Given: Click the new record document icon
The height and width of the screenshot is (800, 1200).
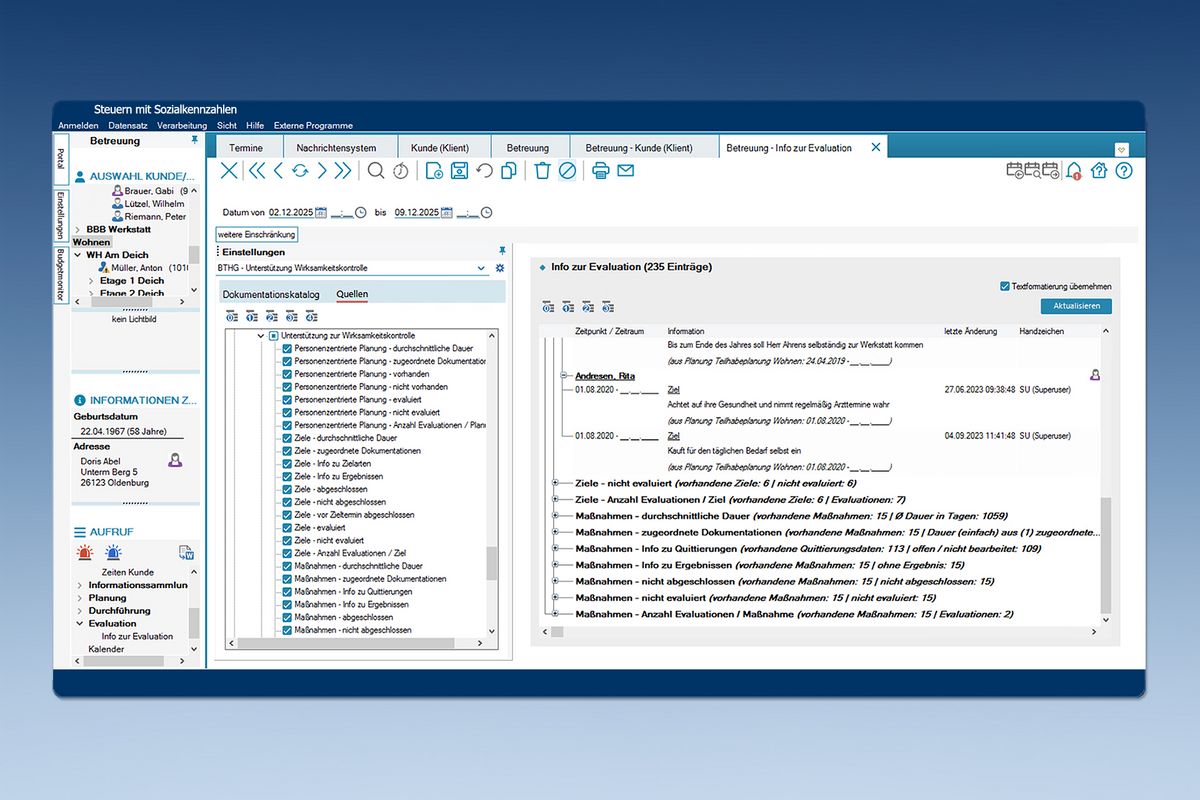Looking at the screenshot, I should point(434,171).
